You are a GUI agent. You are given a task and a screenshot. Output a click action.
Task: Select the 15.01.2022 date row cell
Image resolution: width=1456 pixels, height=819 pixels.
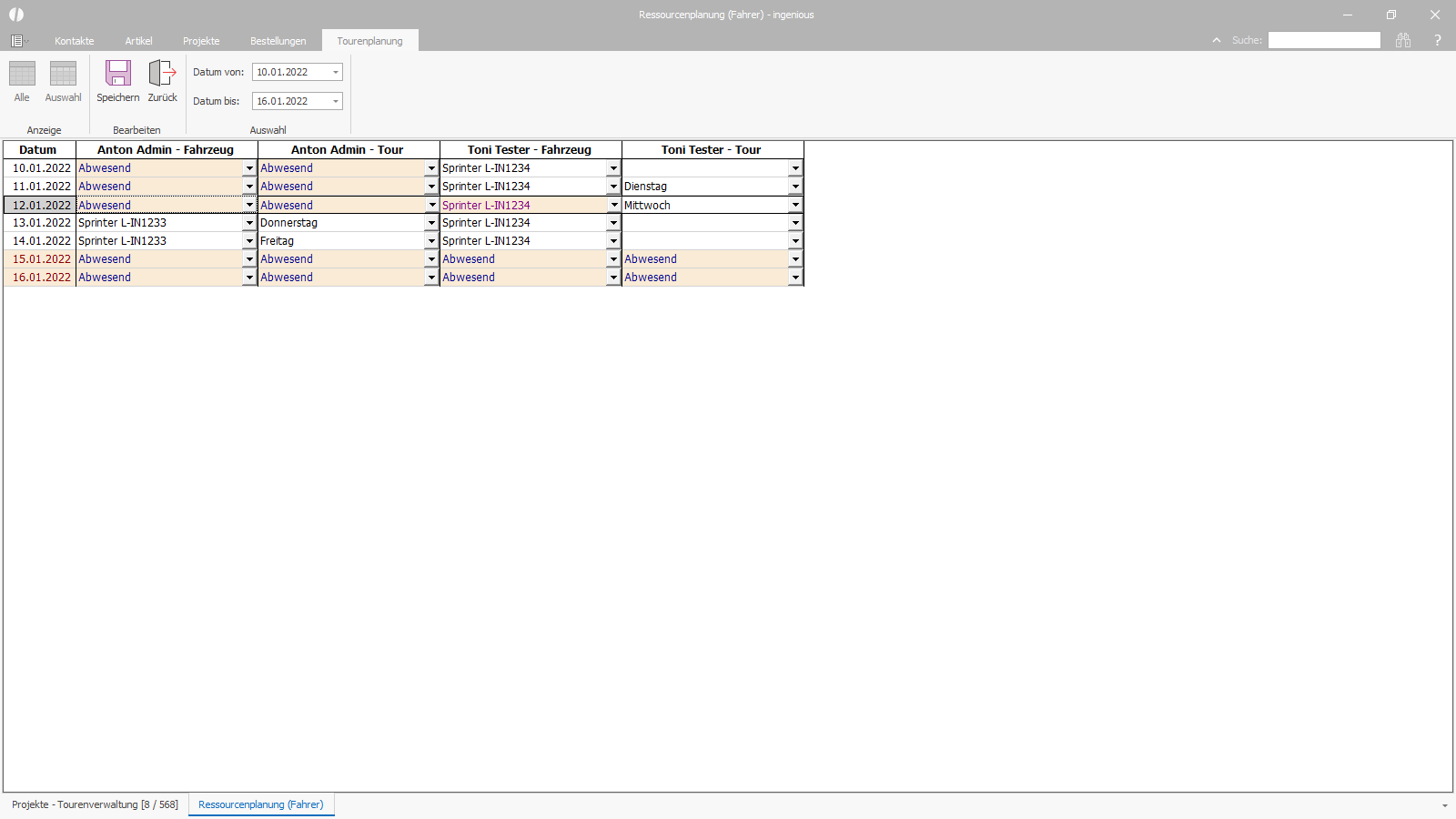pyautogui.click(x=39, y=259)
